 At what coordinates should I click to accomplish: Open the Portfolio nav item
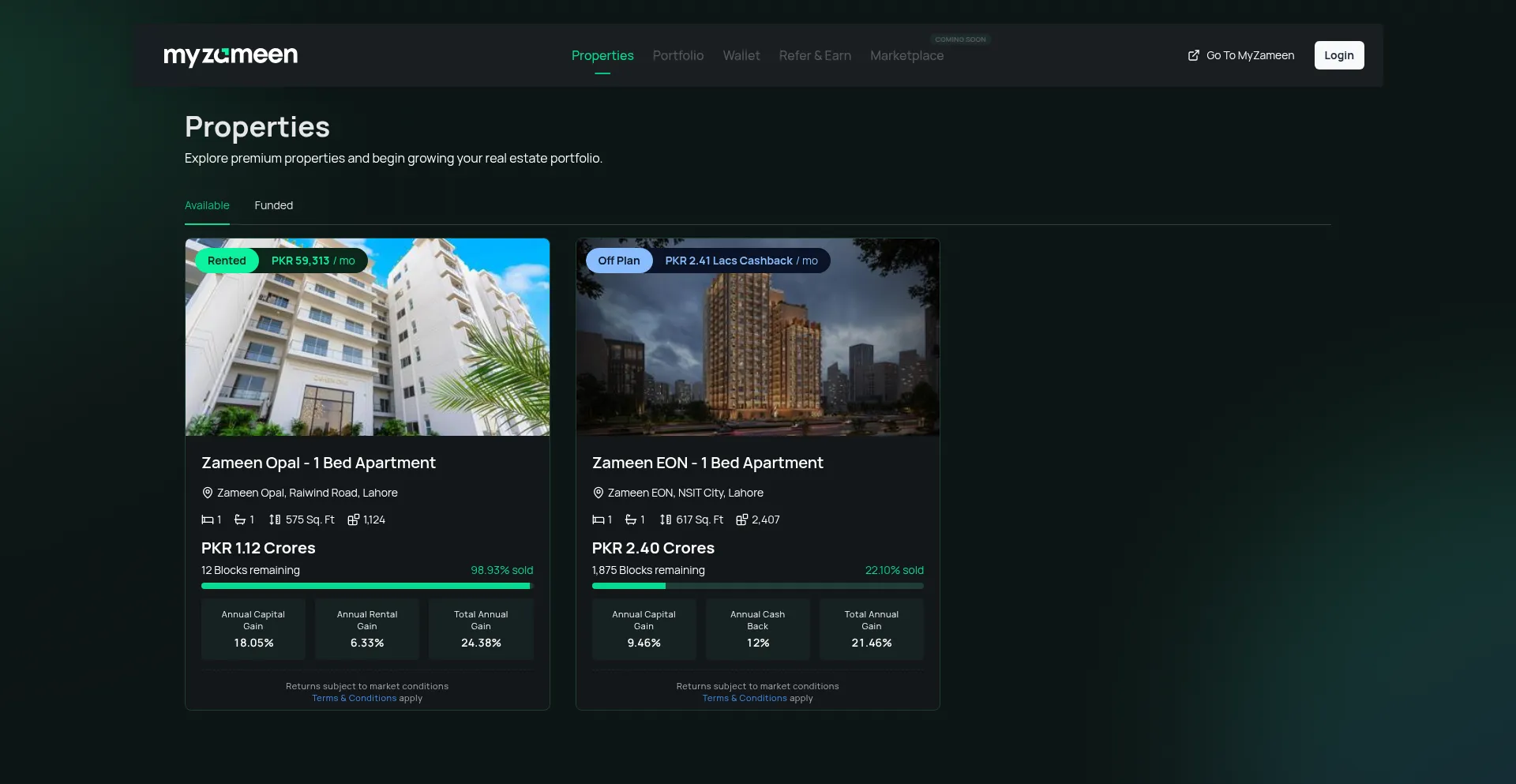coord(678,55)
